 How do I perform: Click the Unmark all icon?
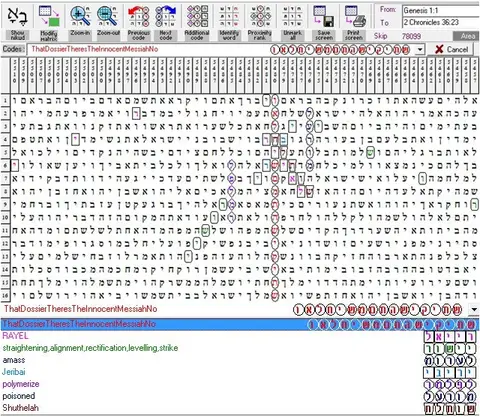point(292,16)
